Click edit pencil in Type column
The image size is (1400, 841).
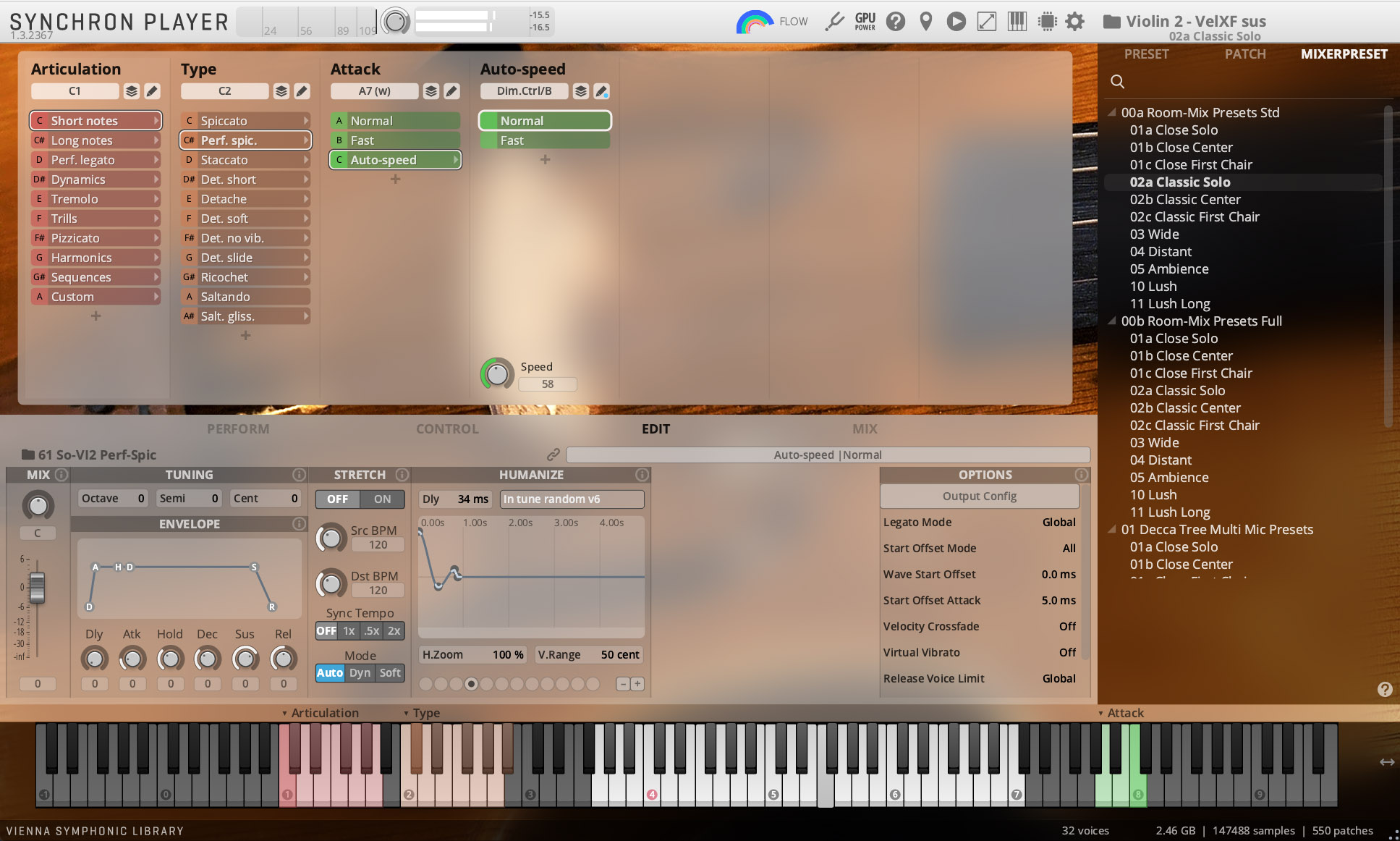click(302, 91)
